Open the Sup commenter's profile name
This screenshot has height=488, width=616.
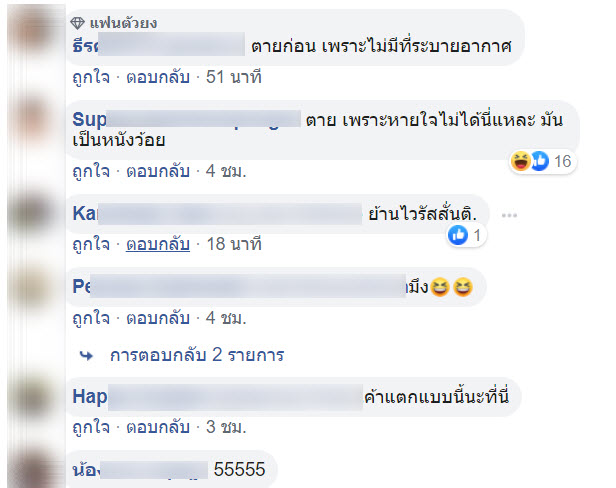187,119
